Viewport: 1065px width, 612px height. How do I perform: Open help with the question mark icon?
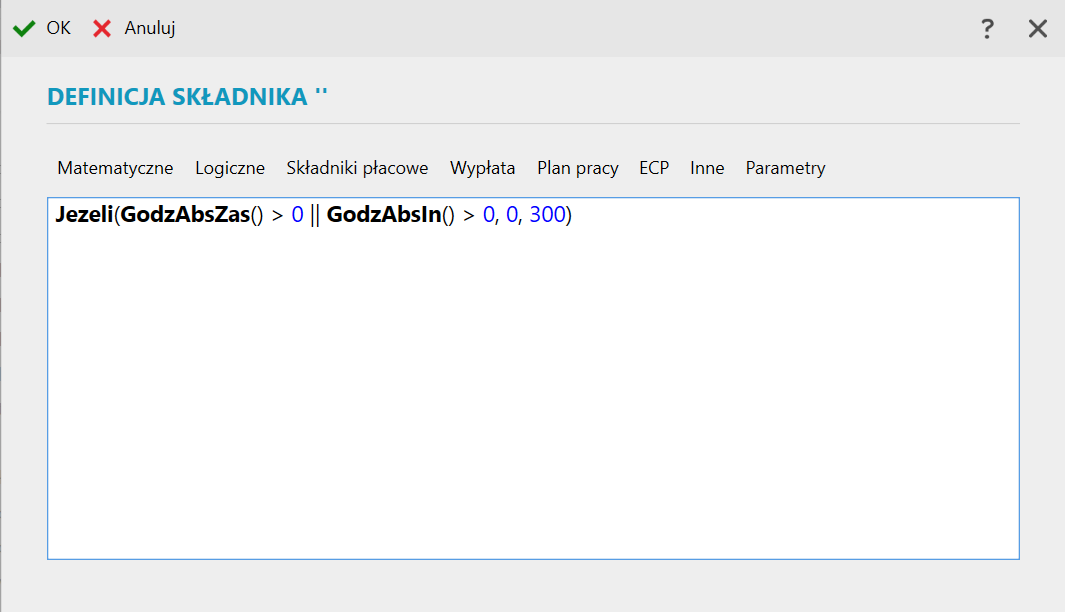987,29
